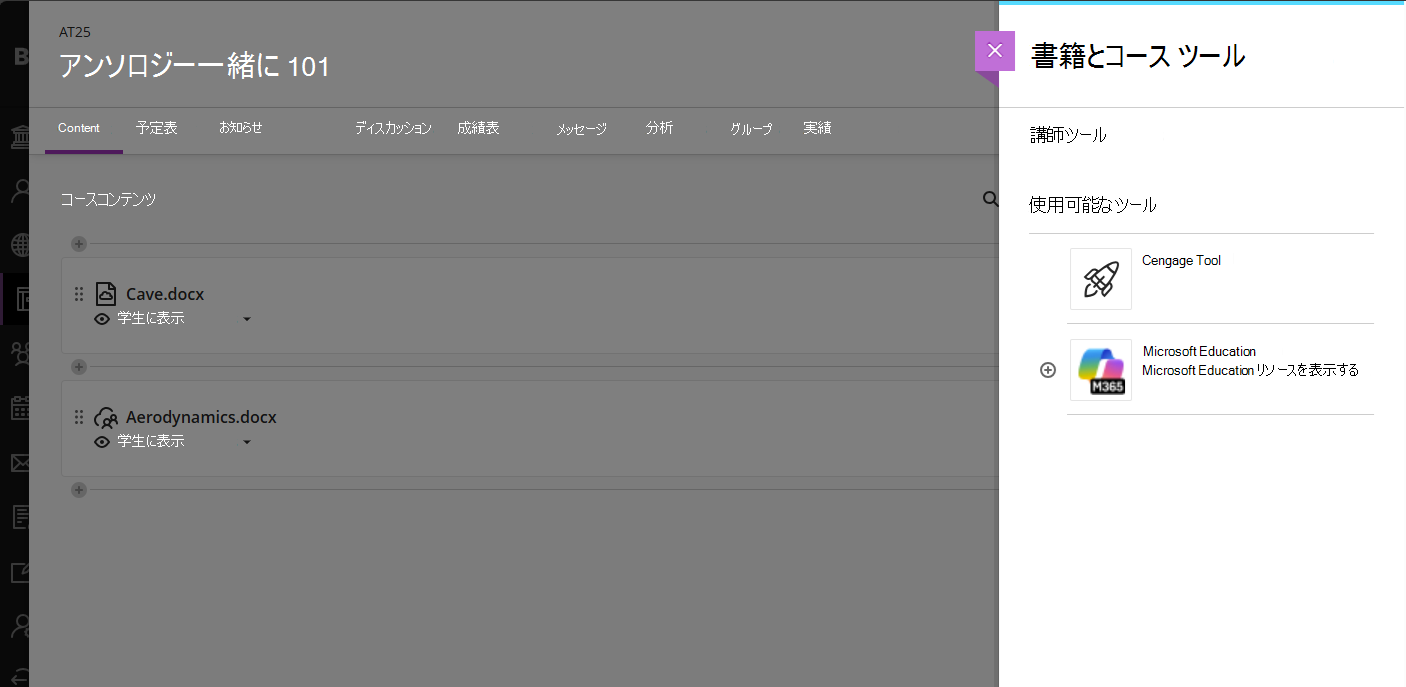Screen dimensions: 1406x687
Task: Close the 書籍とコース ツール panel
Action: [994, 51]
